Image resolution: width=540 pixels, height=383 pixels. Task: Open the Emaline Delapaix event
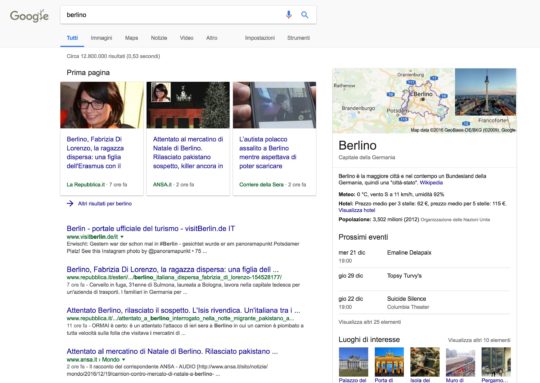409,252
